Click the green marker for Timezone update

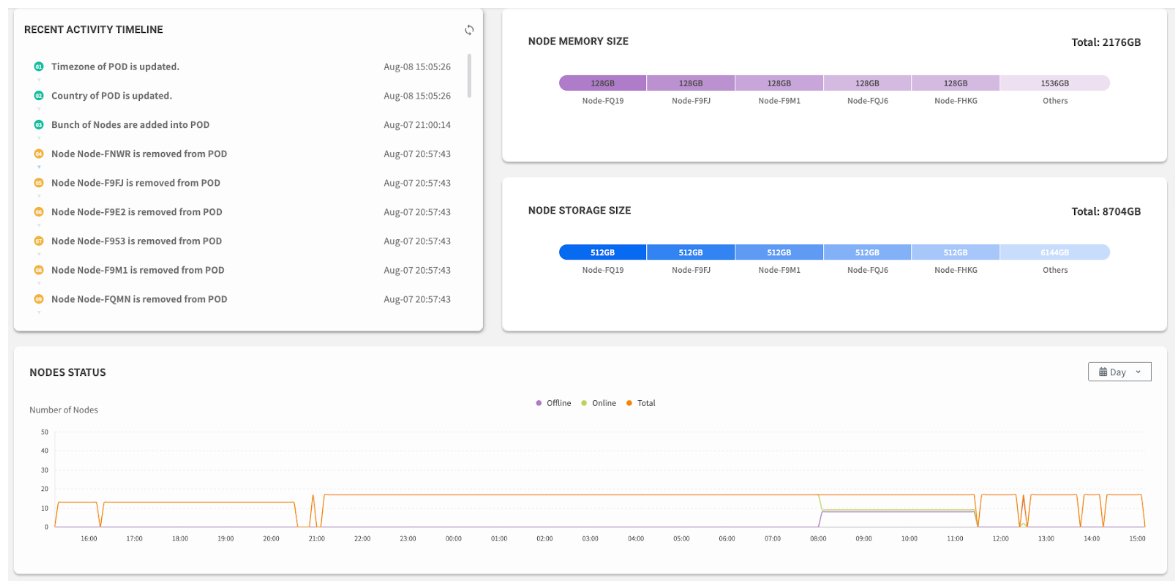click(39, 66)
